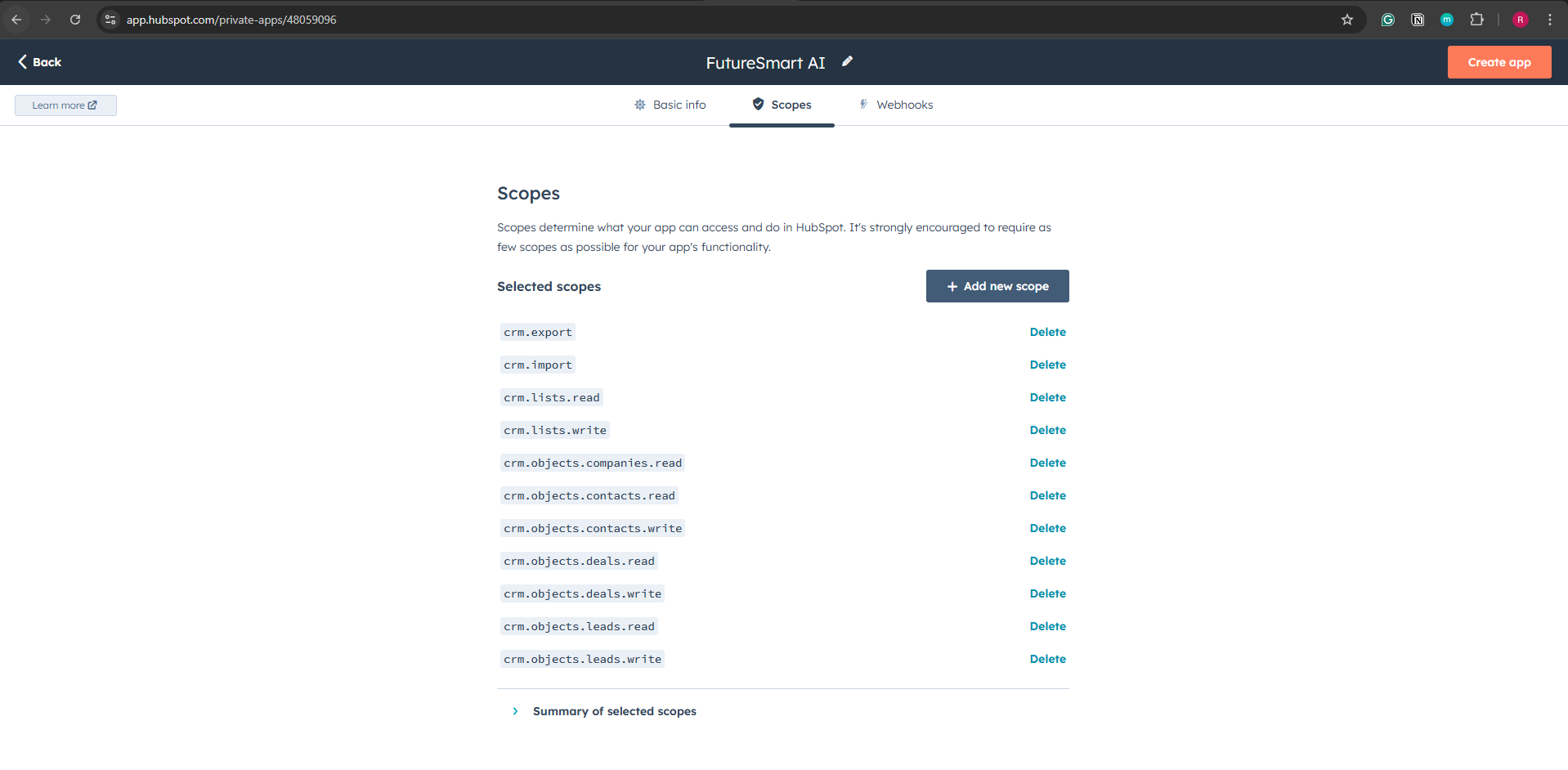Click the crm.objects.companies.read scope label

coord(593,463)
